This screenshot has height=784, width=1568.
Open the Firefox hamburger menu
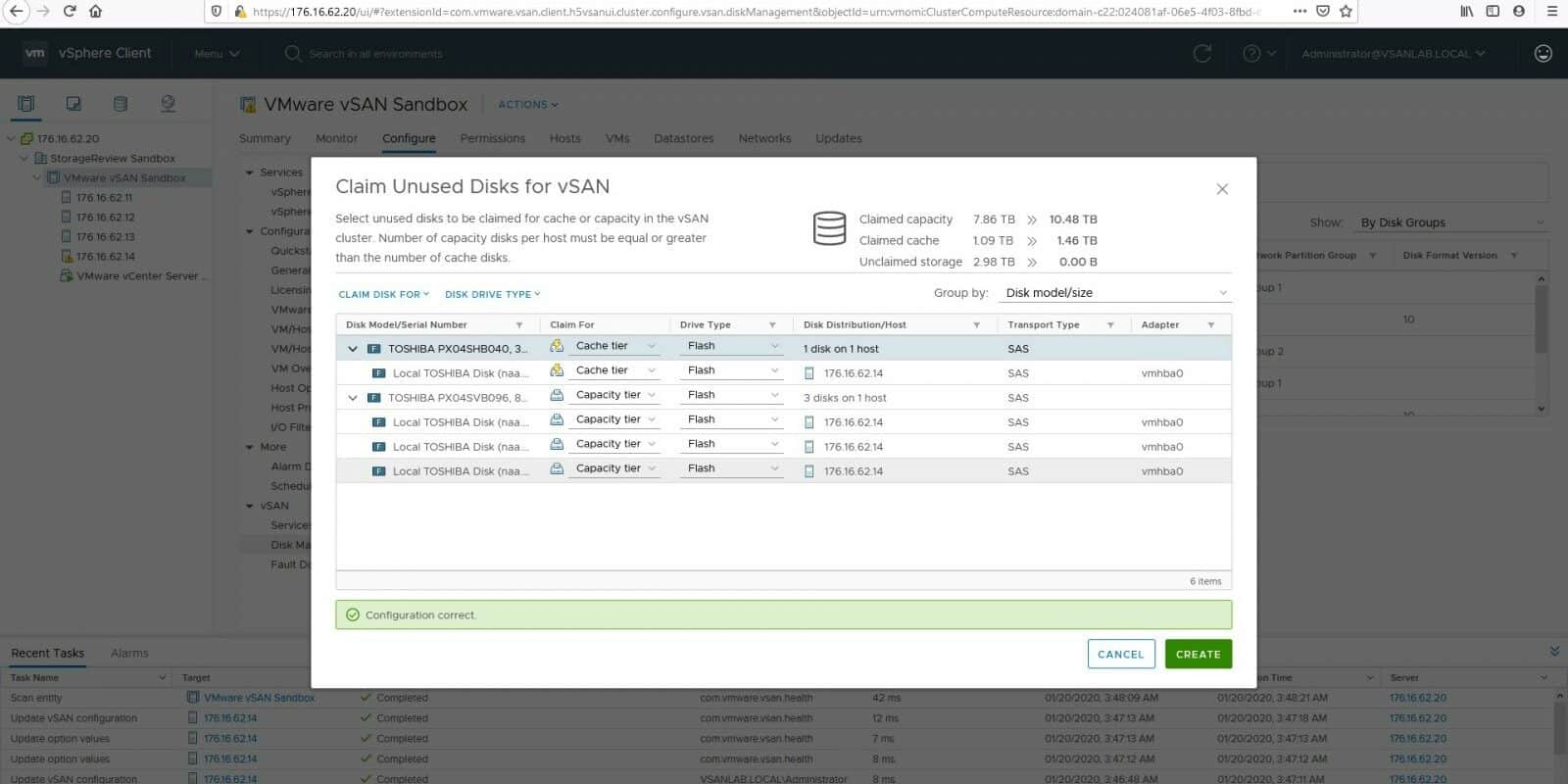pos(1551,11)
